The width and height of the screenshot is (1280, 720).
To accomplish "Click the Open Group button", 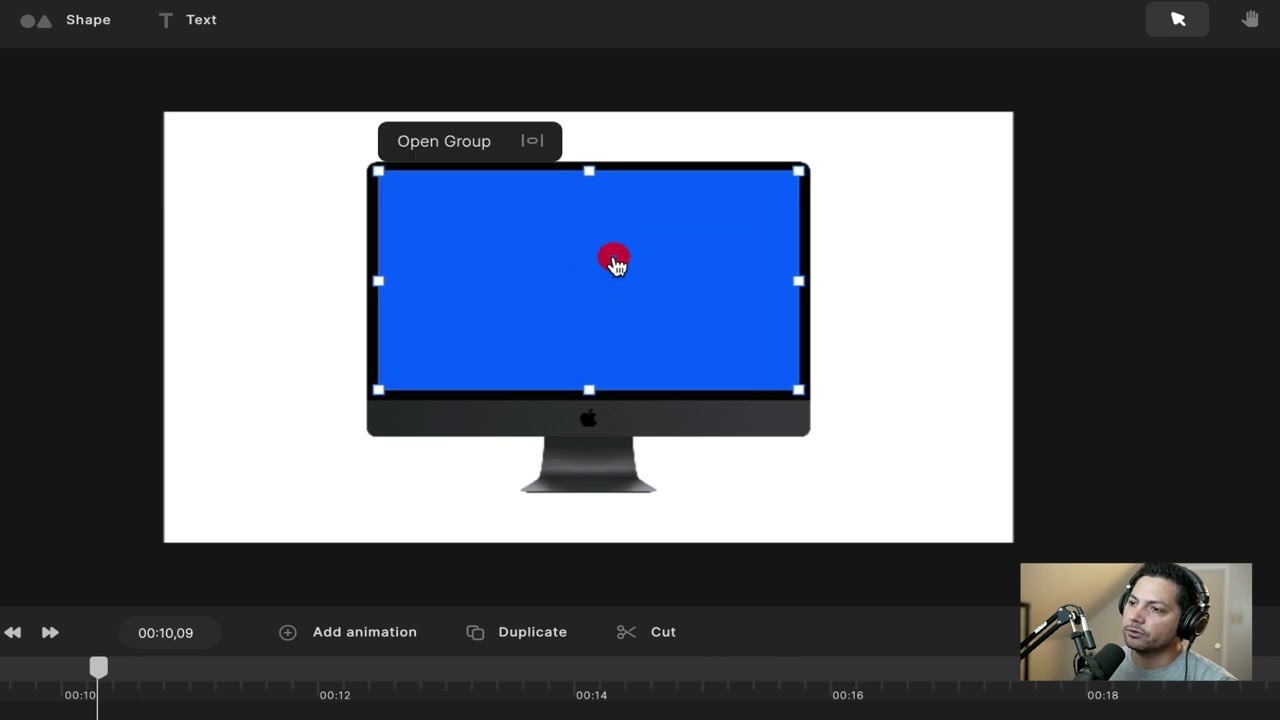I will [x=444, y=141].
